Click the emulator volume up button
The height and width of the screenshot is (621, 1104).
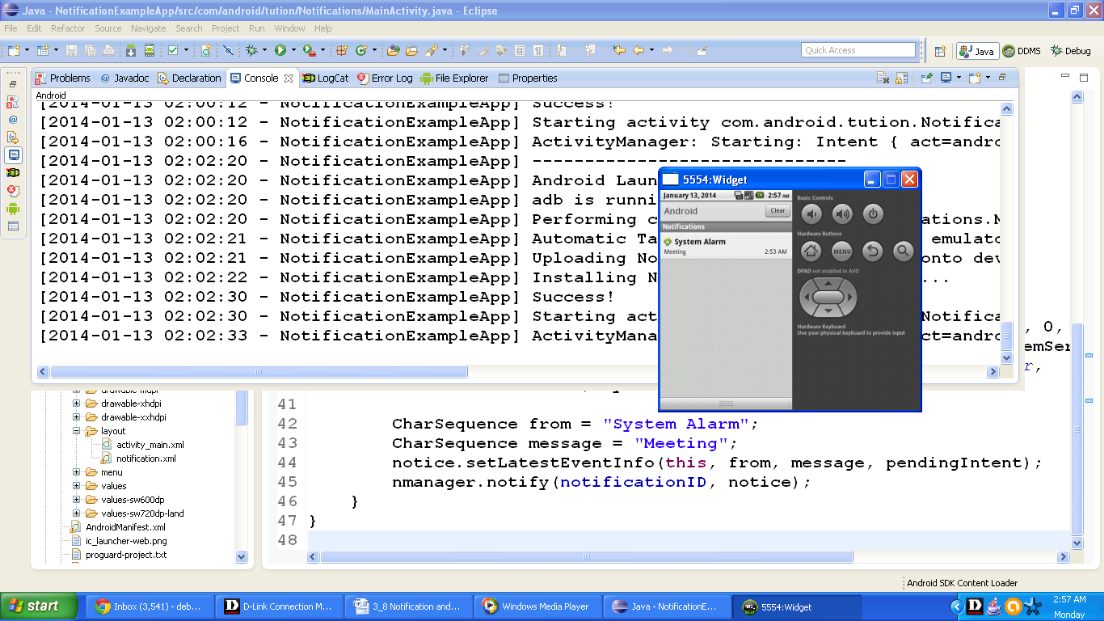click(x=842, y=214)
